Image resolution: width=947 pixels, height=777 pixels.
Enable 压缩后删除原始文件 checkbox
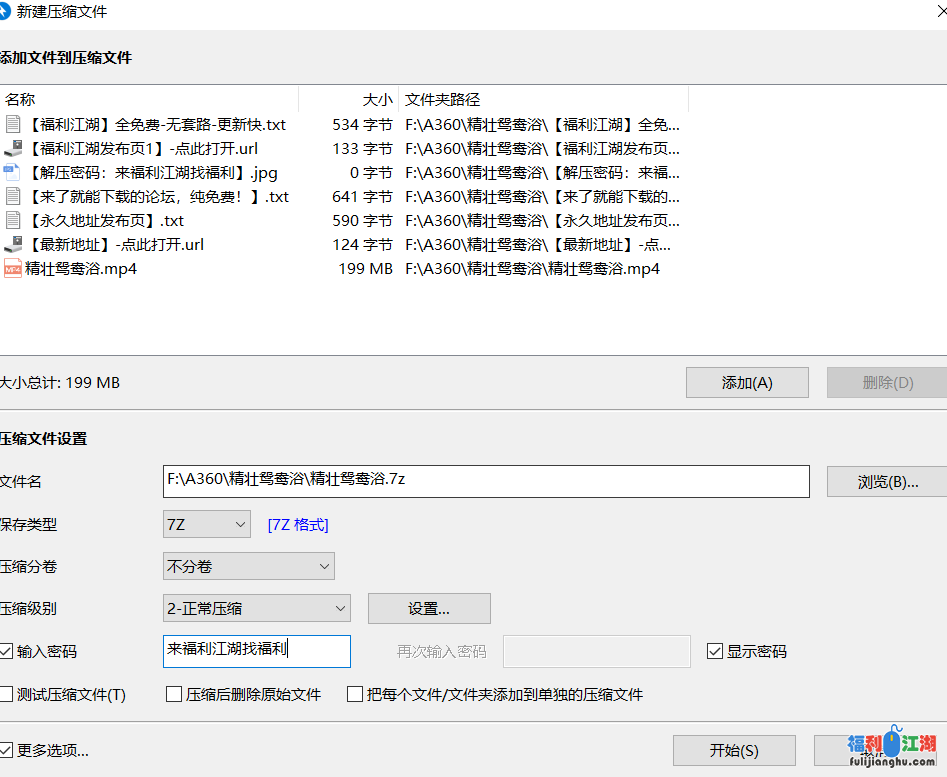pos(174,694)
